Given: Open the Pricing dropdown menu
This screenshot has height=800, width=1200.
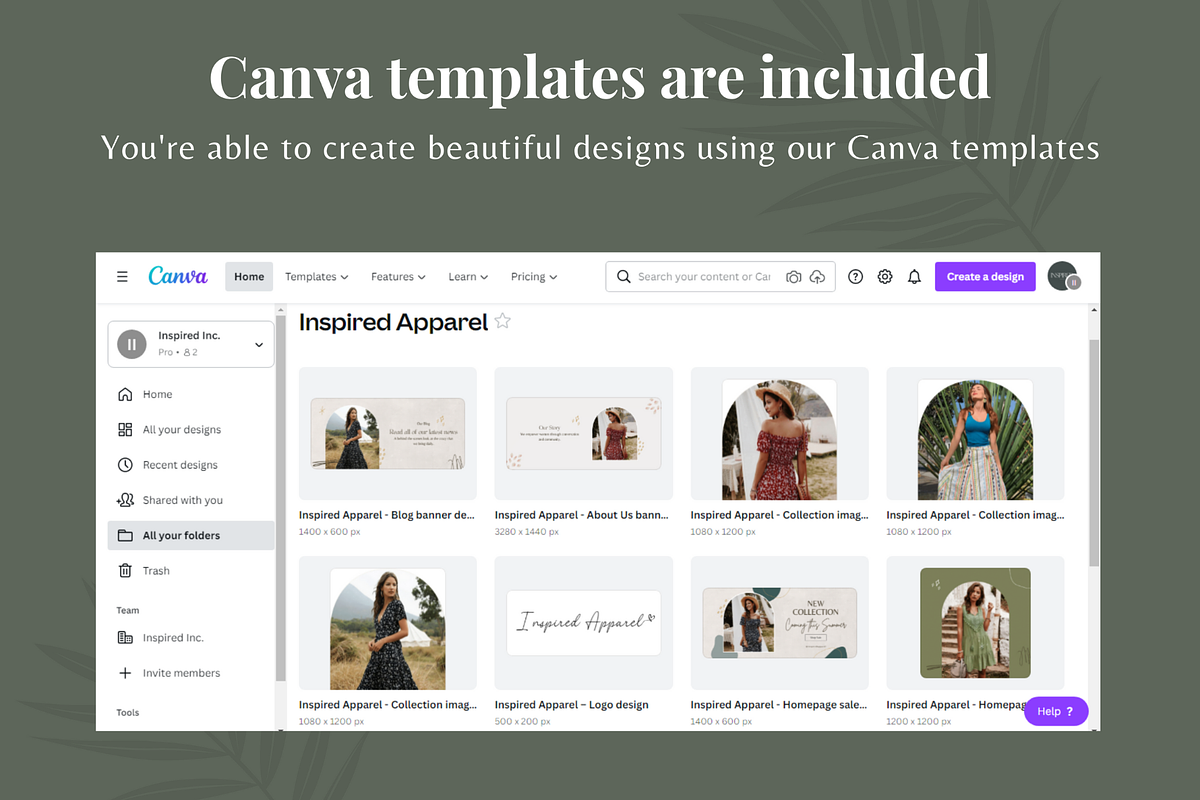Looking at the screenshot, I should [x=534, y=277].
